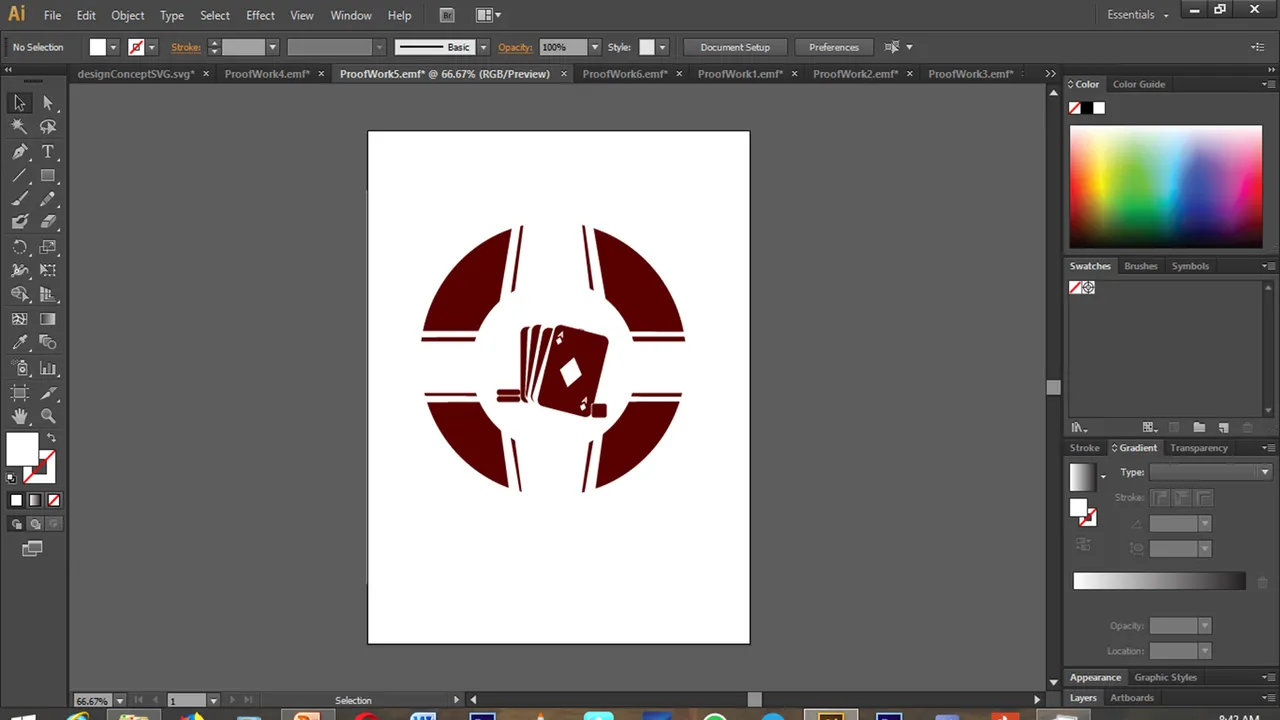The height and width of the screenshot is (720, 1280).
Task: Swap fill and stroke arrows
Action: (51, 437)
